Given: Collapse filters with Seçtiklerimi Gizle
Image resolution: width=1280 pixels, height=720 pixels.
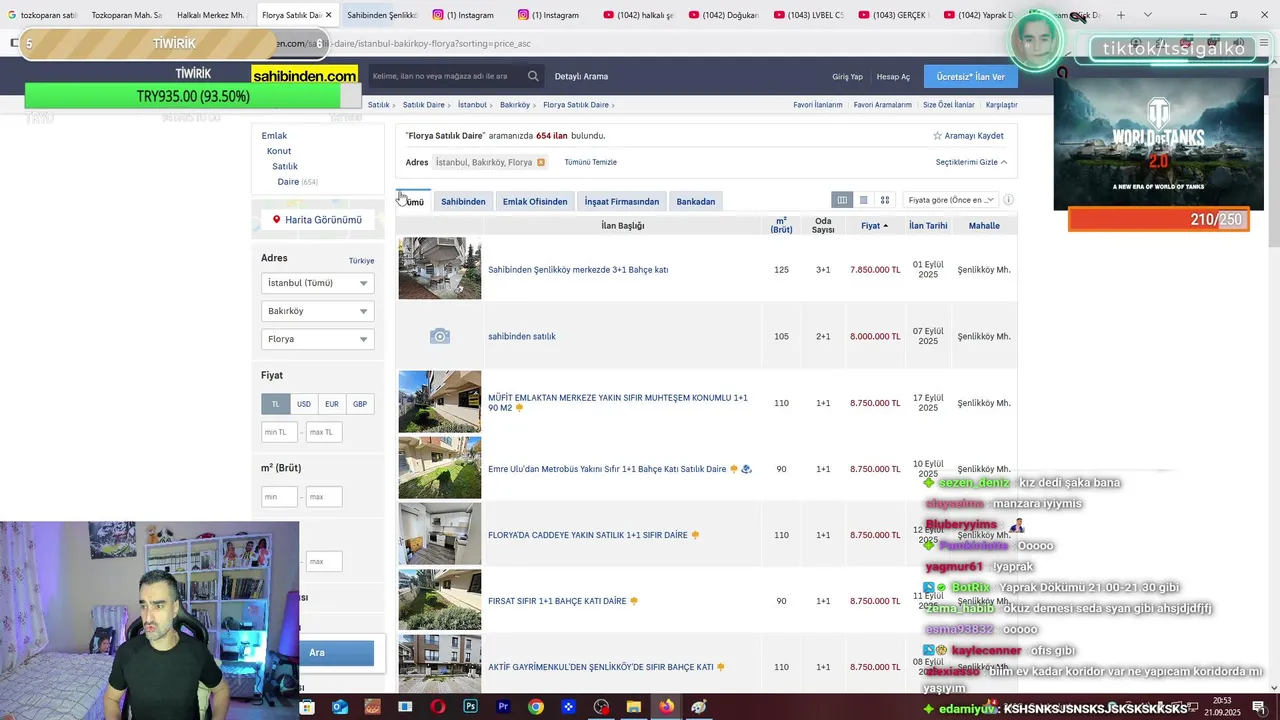Looking at the screenshot, I should click(x=971, y=162).
